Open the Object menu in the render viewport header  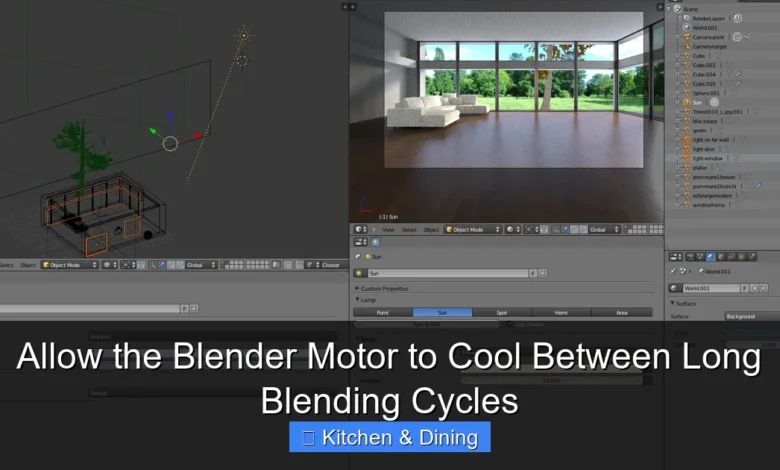pyautogui.click(x=431, y=229)
